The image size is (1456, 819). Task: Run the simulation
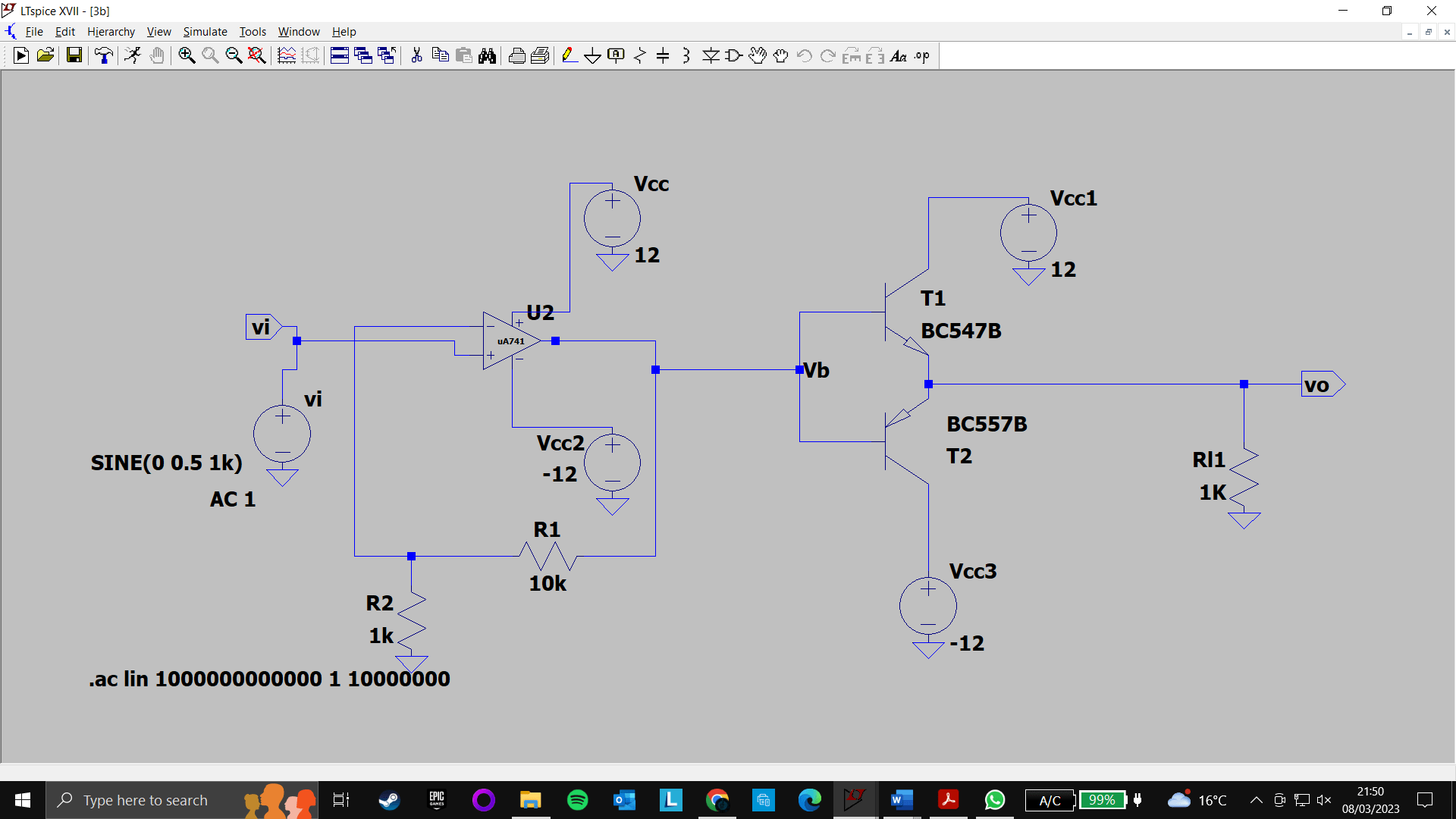click(x=20, y=55)
